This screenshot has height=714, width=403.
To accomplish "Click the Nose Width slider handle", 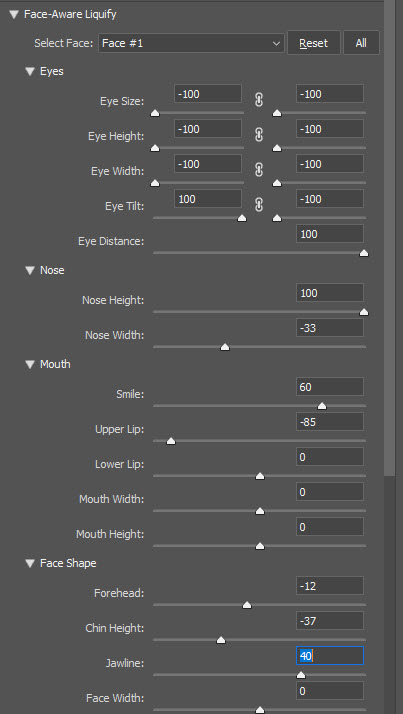I will (x=224, y=347).
